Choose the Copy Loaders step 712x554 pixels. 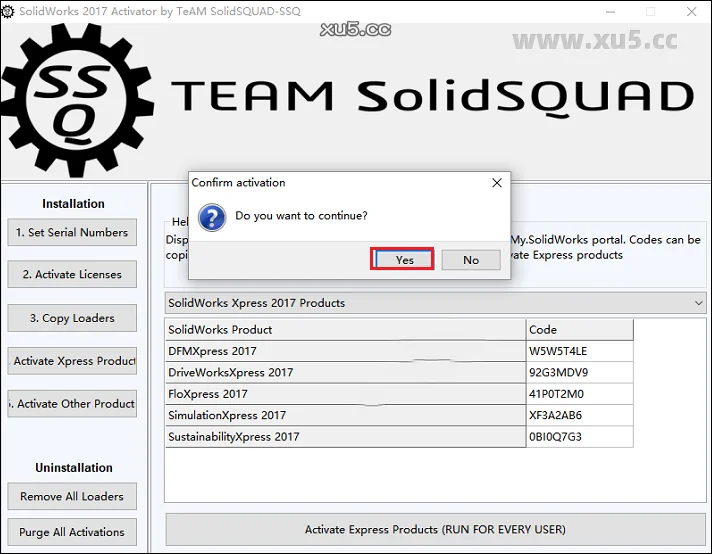point(72,318)
